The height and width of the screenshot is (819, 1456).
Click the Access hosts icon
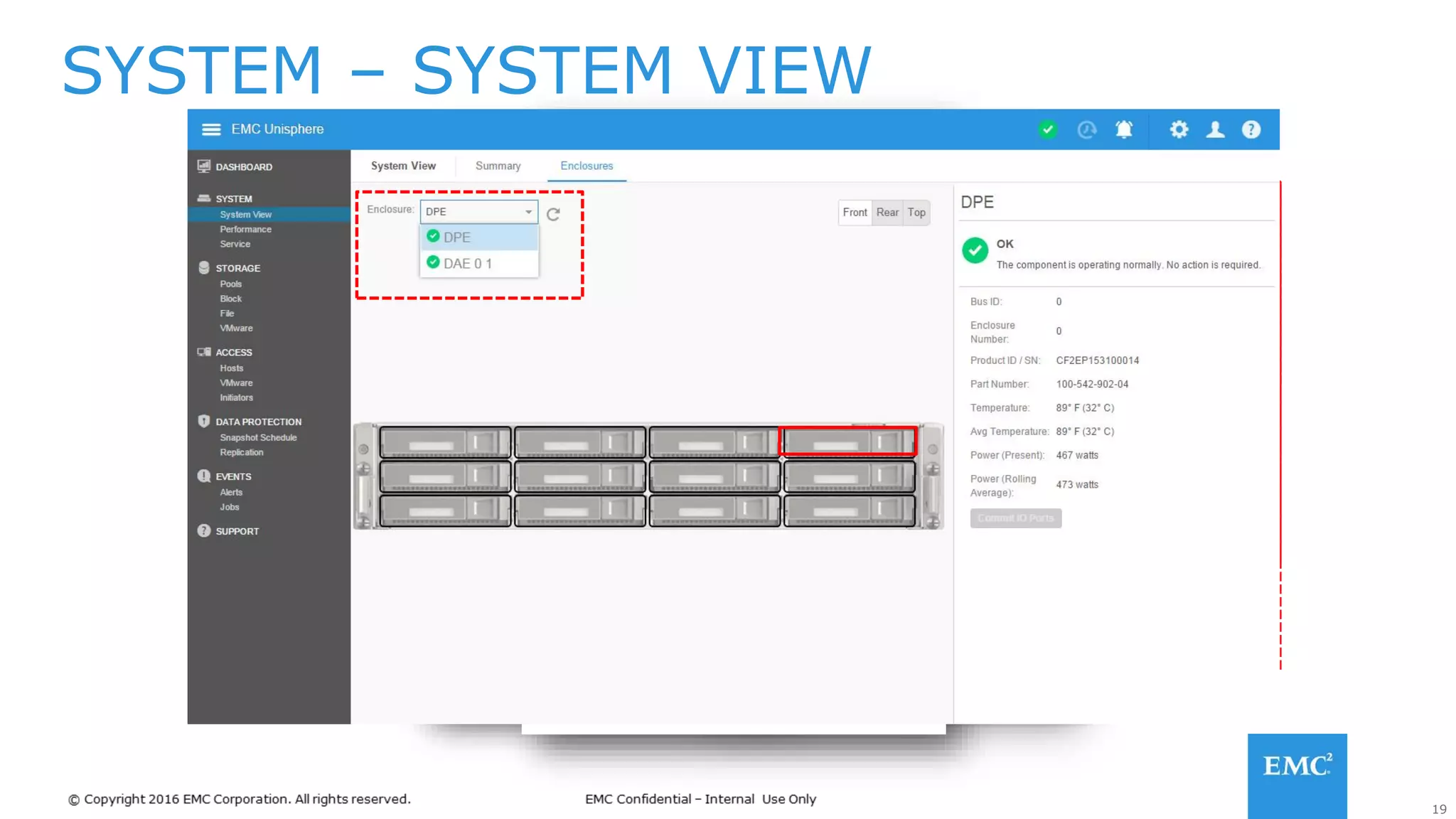(x=204, y=352)
